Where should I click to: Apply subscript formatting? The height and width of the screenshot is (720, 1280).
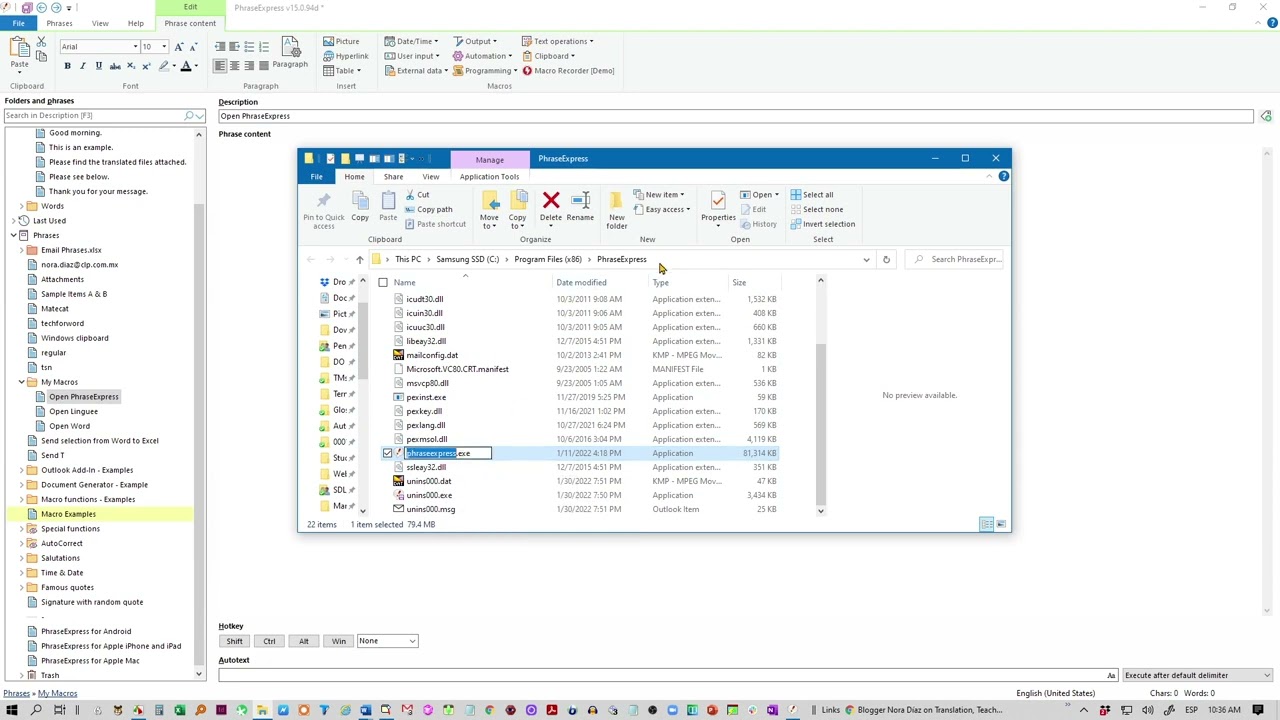click(132, 66)
